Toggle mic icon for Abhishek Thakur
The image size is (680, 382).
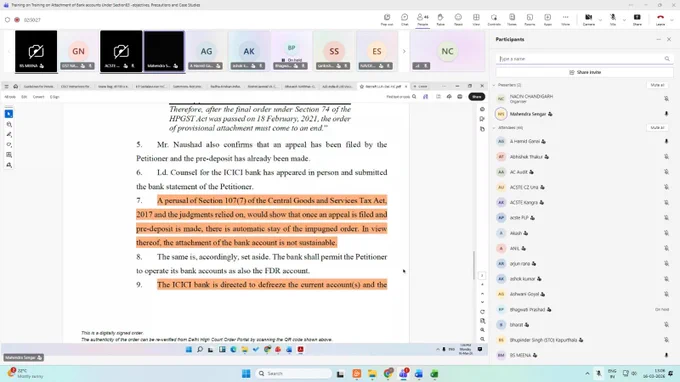coord(666,157)
